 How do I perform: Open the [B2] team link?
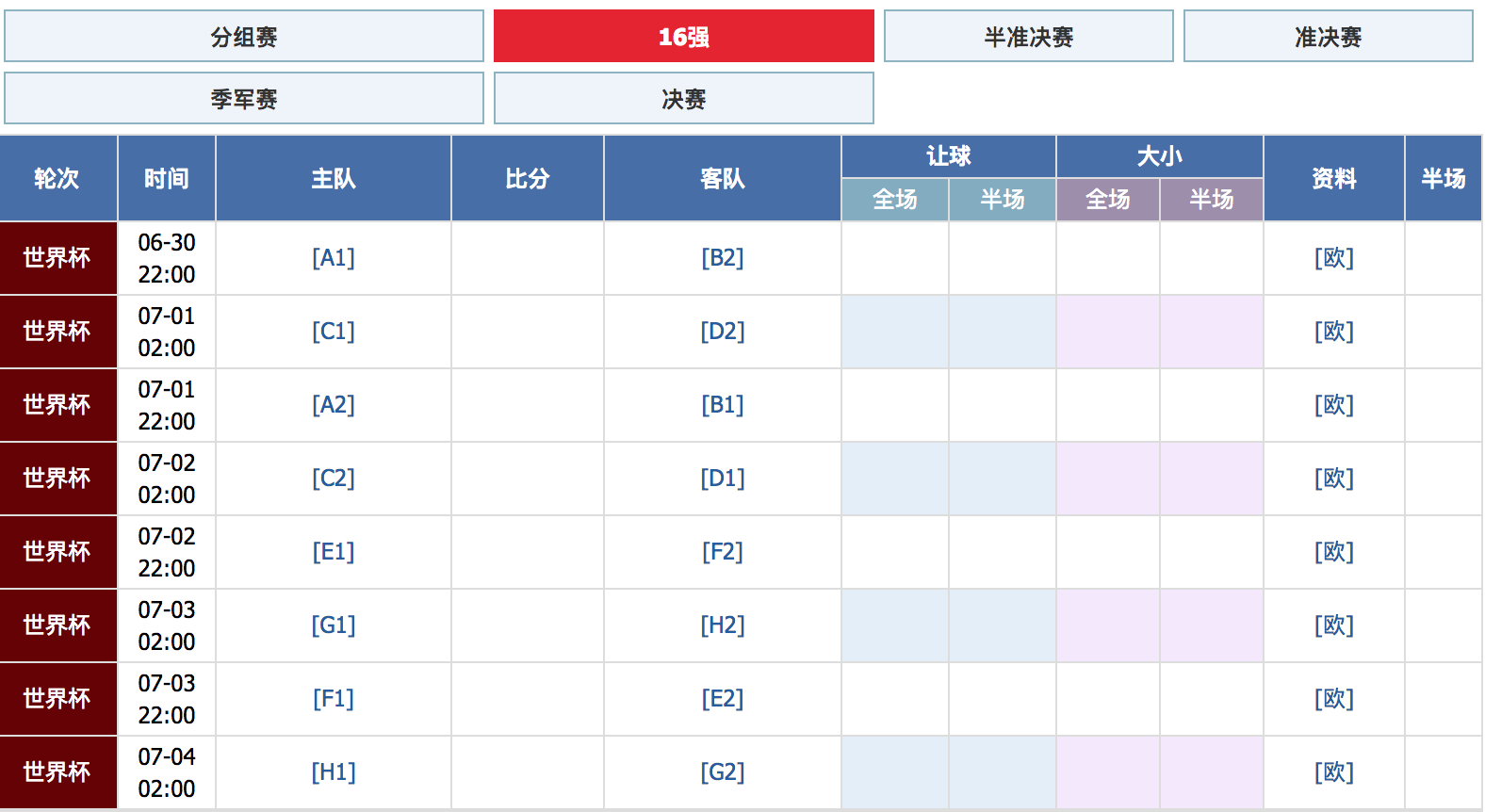[x=724, y=258]
